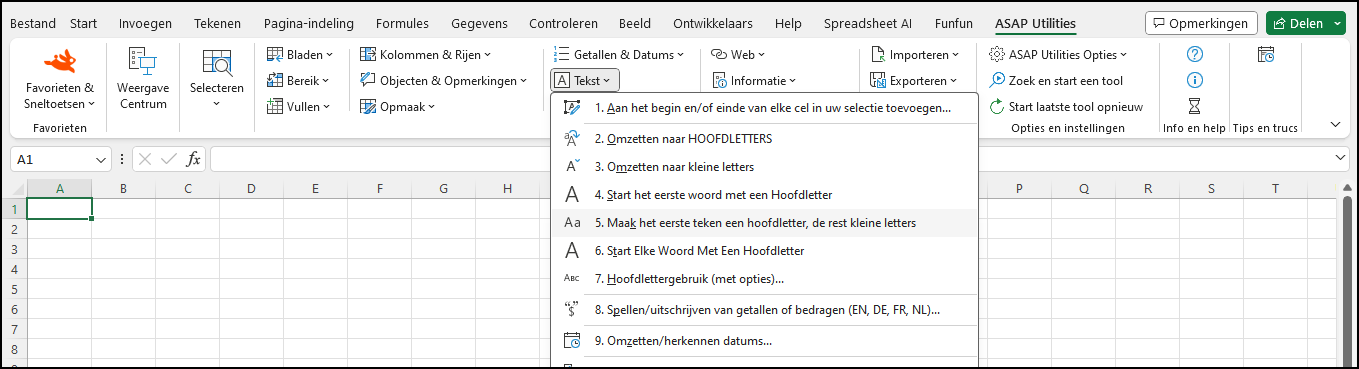Click the info circle icon

pos(1194,80)
